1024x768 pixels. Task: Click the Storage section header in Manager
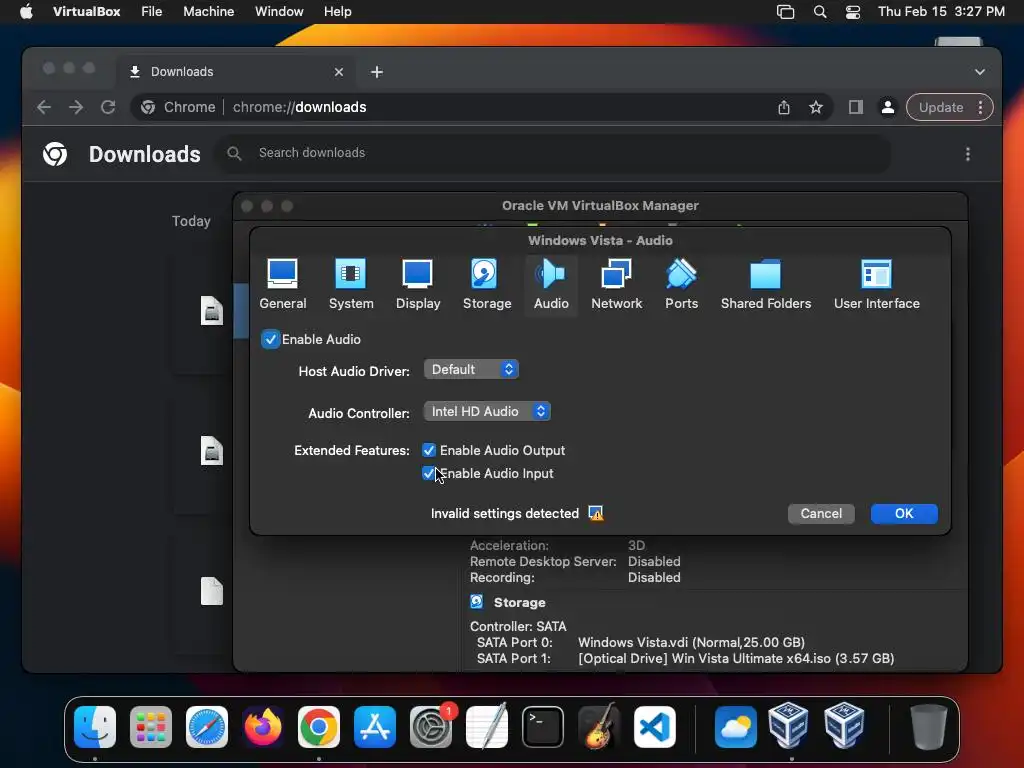point(519,602)
